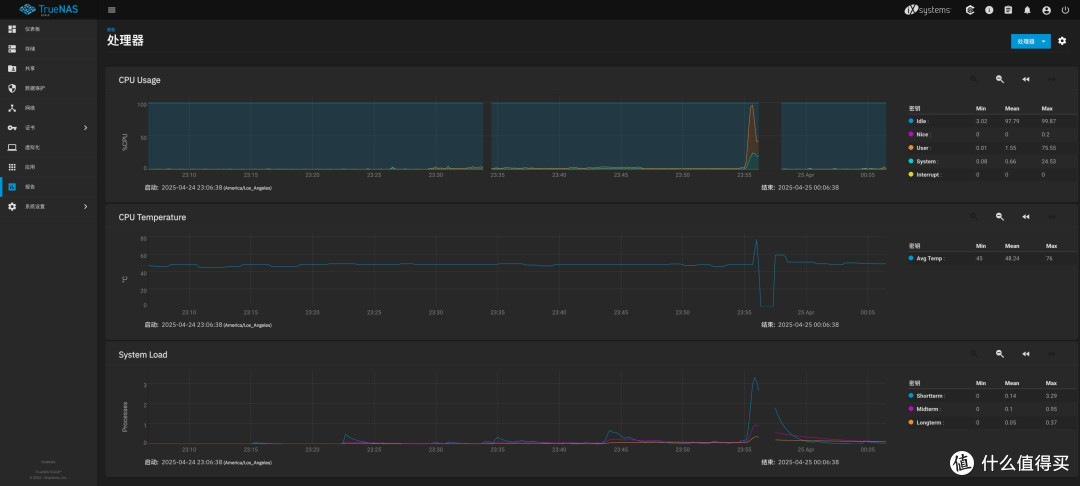Open Apps grid icon in sidebar

pyautogui.click(x=12, y=167)
